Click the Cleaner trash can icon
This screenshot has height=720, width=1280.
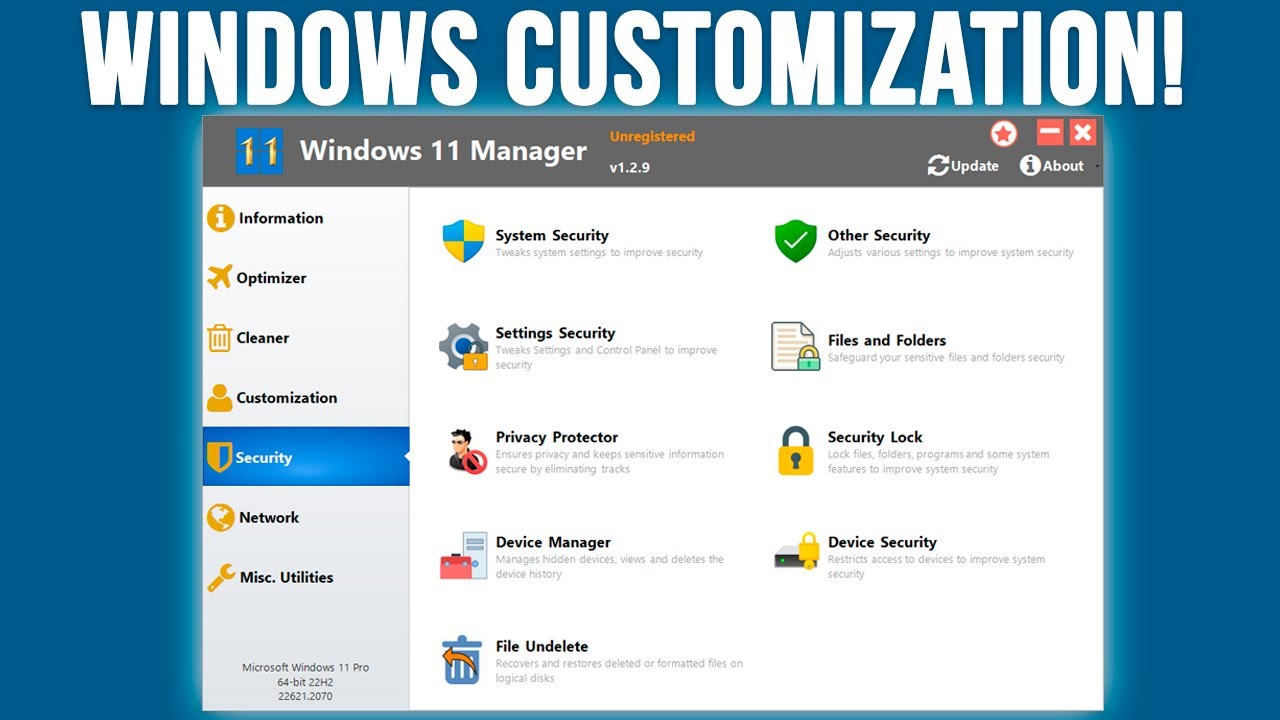(220, 338)
